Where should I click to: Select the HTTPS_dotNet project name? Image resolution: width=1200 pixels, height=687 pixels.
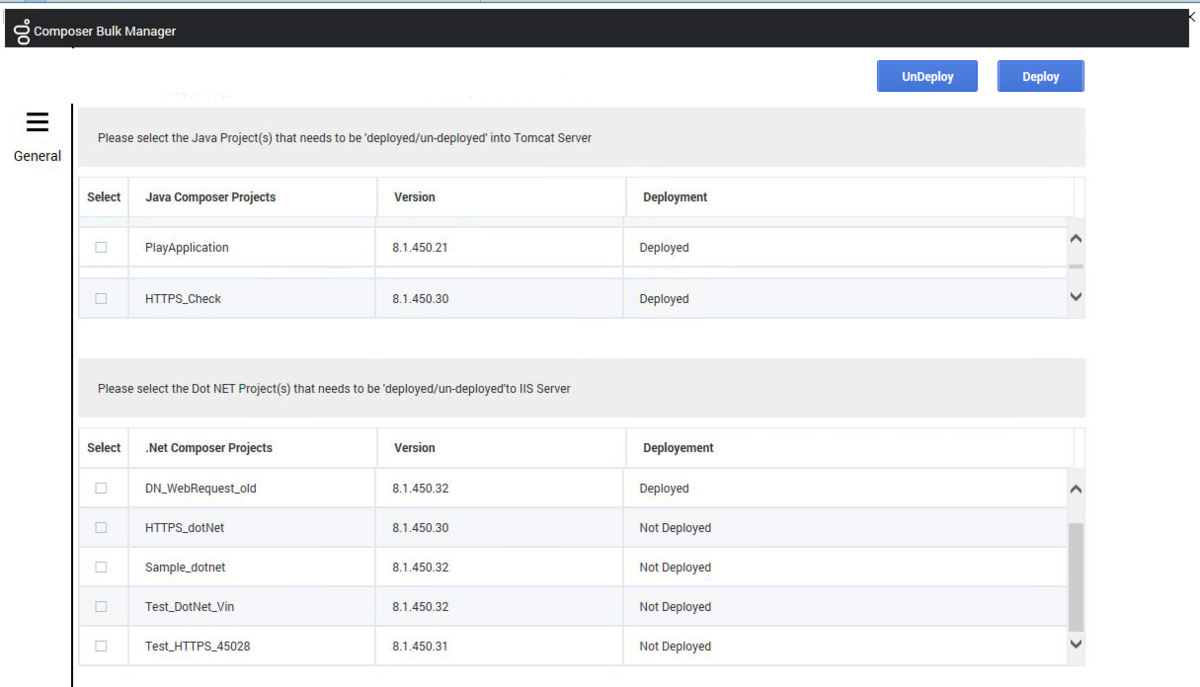(184, 528)
